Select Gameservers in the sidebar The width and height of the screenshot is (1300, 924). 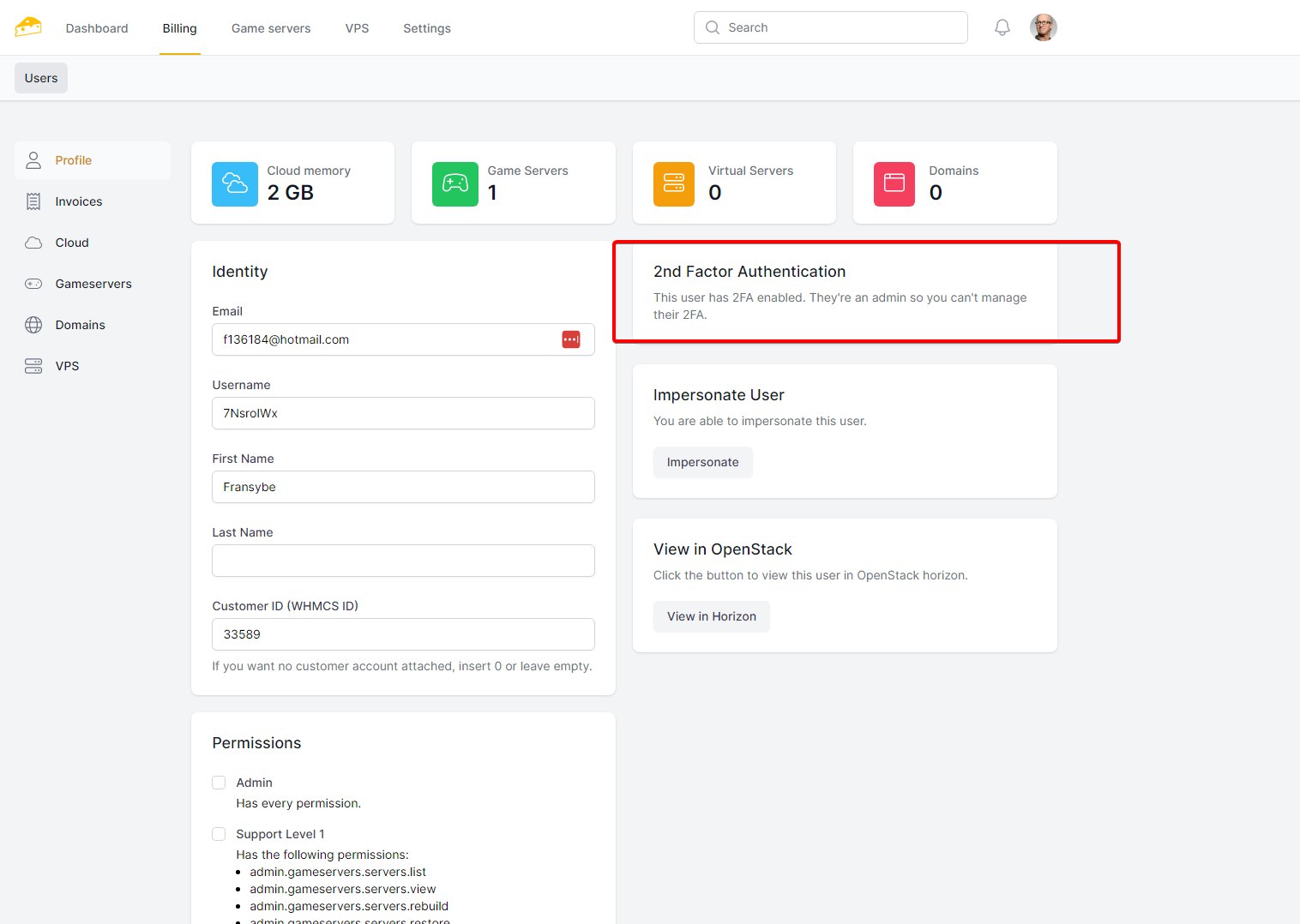pyautogui.click(x=93, y=284)
